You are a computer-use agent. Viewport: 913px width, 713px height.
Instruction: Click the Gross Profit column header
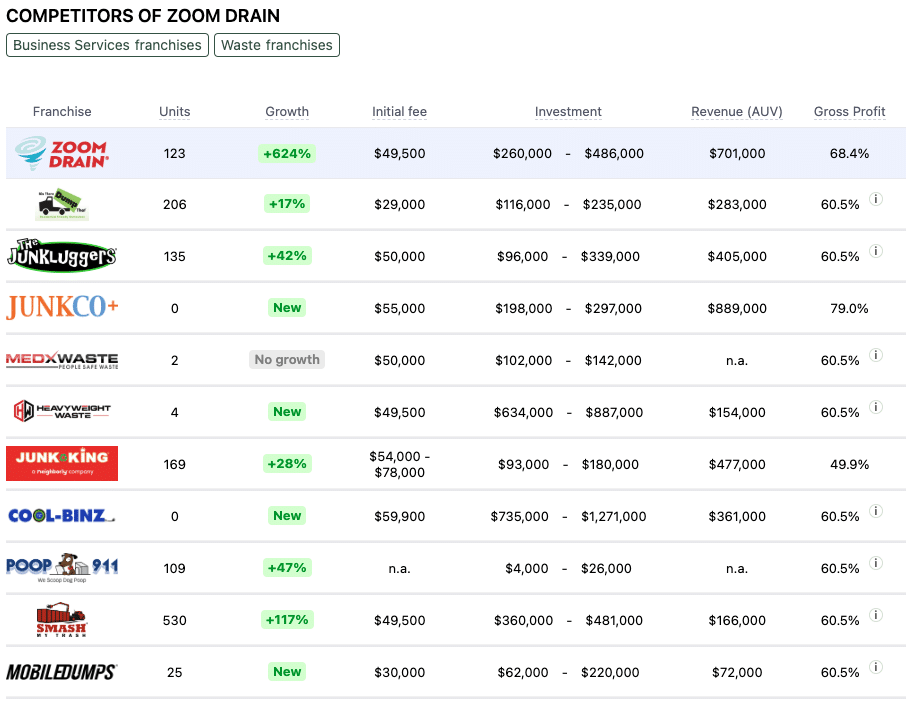coord(850,111)
